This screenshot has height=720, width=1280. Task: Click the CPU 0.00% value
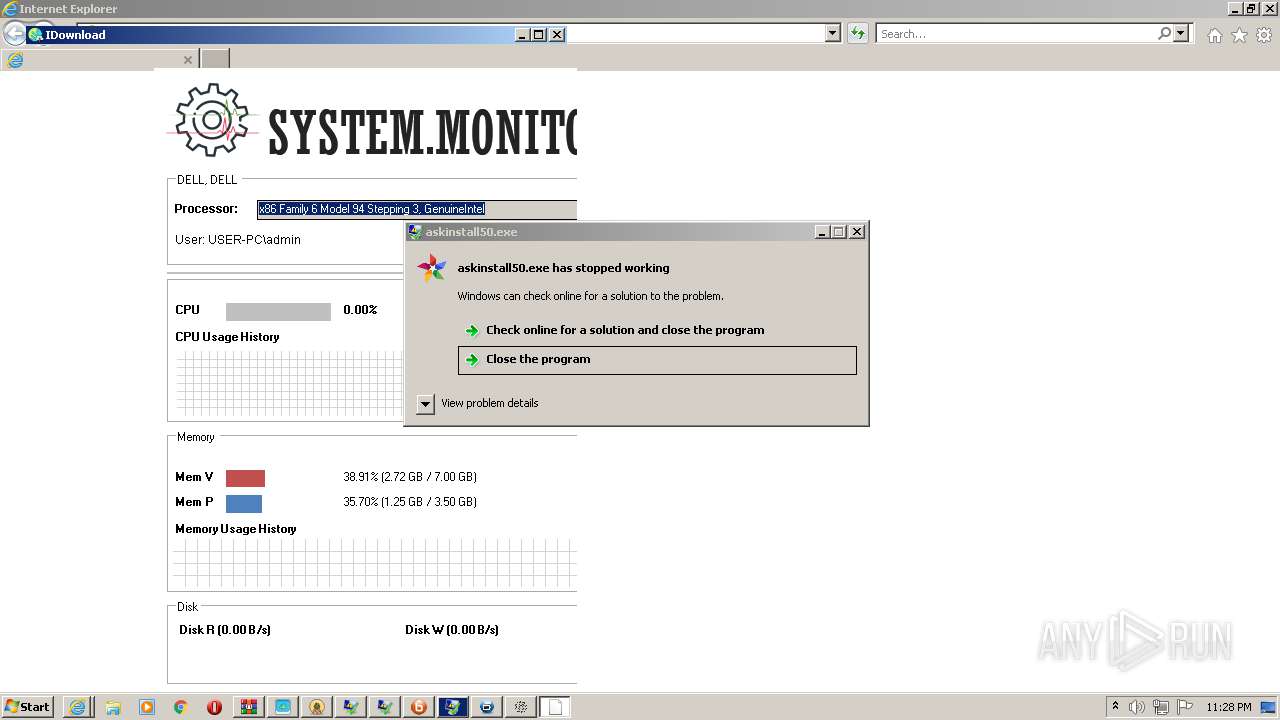(x=360, y=310)
